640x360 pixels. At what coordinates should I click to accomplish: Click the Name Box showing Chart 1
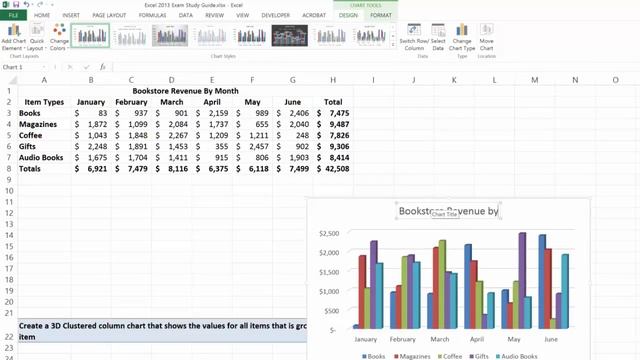(x=20, y=67)
